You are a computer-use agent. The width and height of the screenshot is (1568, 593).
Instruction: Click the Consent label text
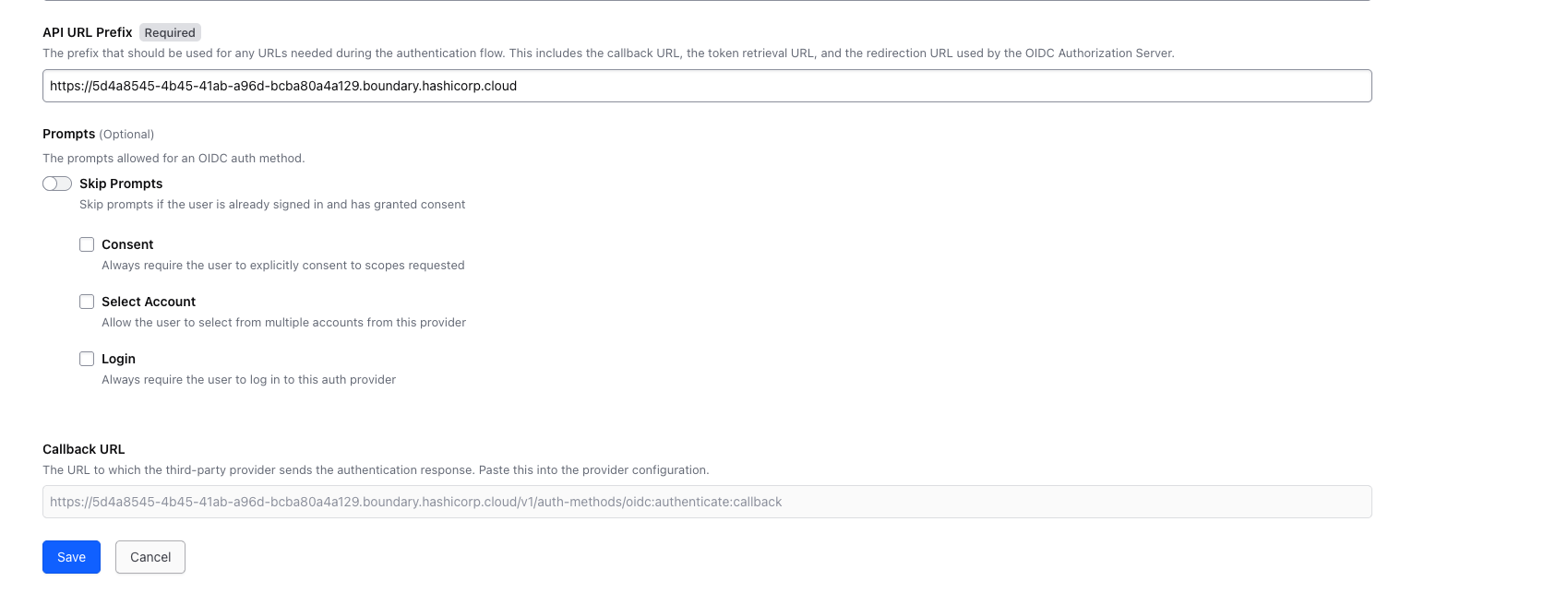(x=127, y=244)
